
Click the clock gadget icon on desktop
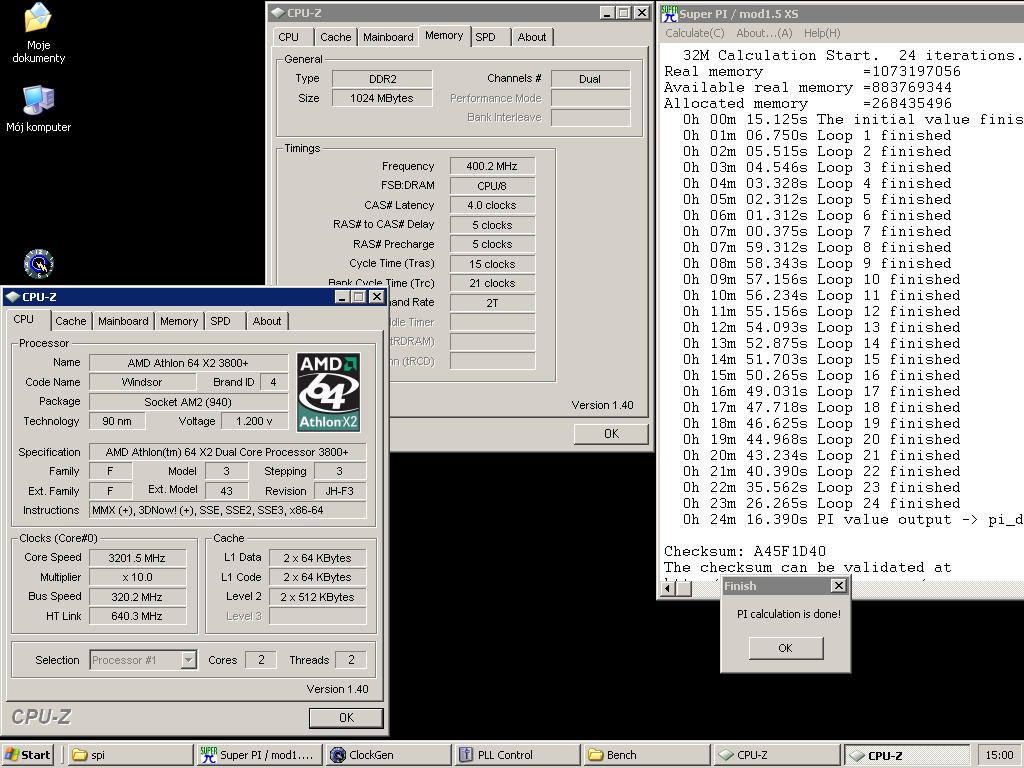click(39, 264)
